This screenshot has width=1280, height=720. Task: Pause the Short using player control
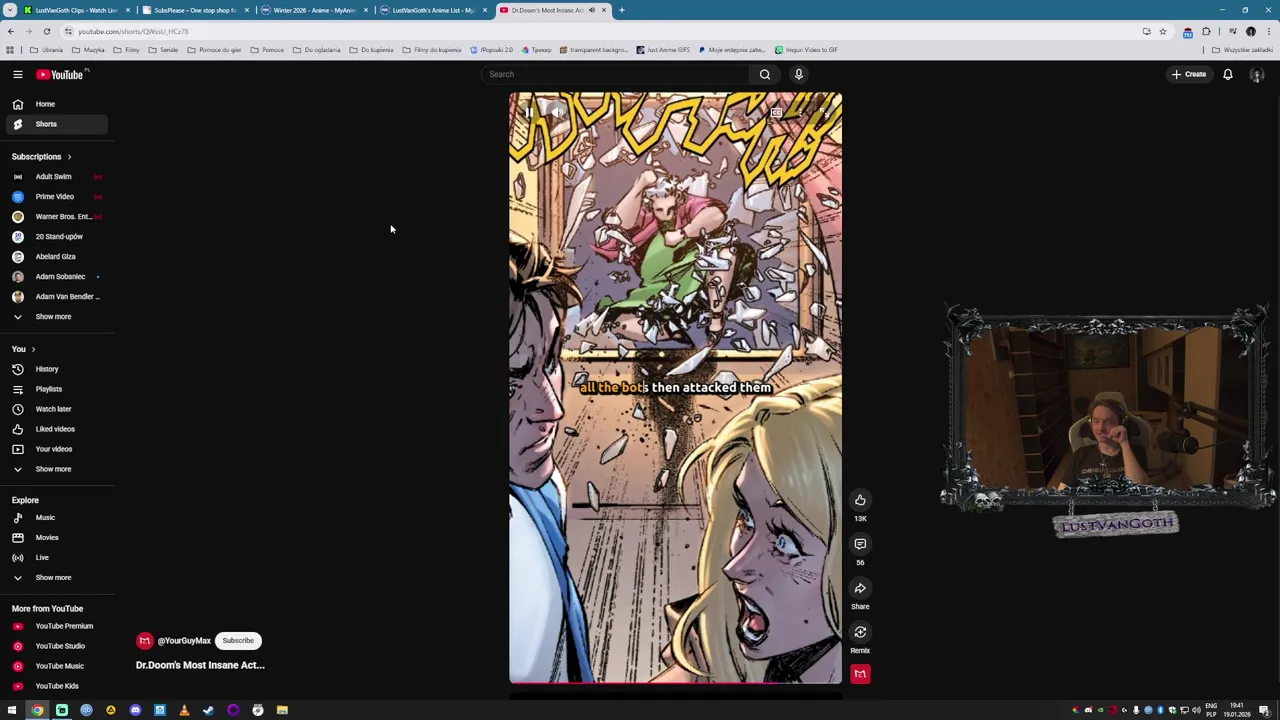pos(529,113)
